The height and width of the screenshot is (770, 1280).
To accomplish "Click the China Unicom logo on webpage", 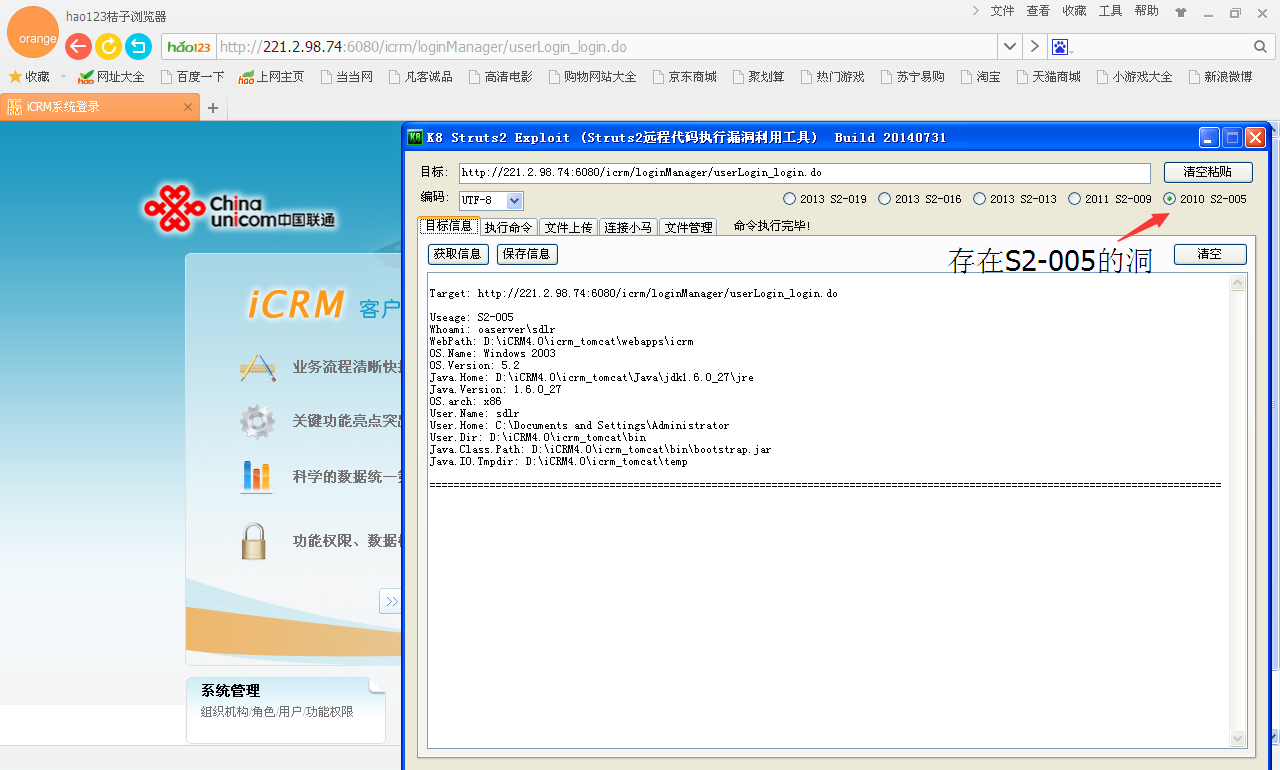I will click(240, 208).
